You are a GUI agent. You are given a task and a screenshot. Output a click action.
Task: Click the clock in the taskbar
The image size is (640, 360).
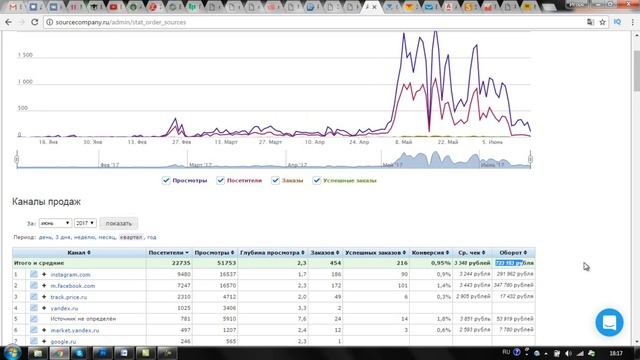coord(616,353)
